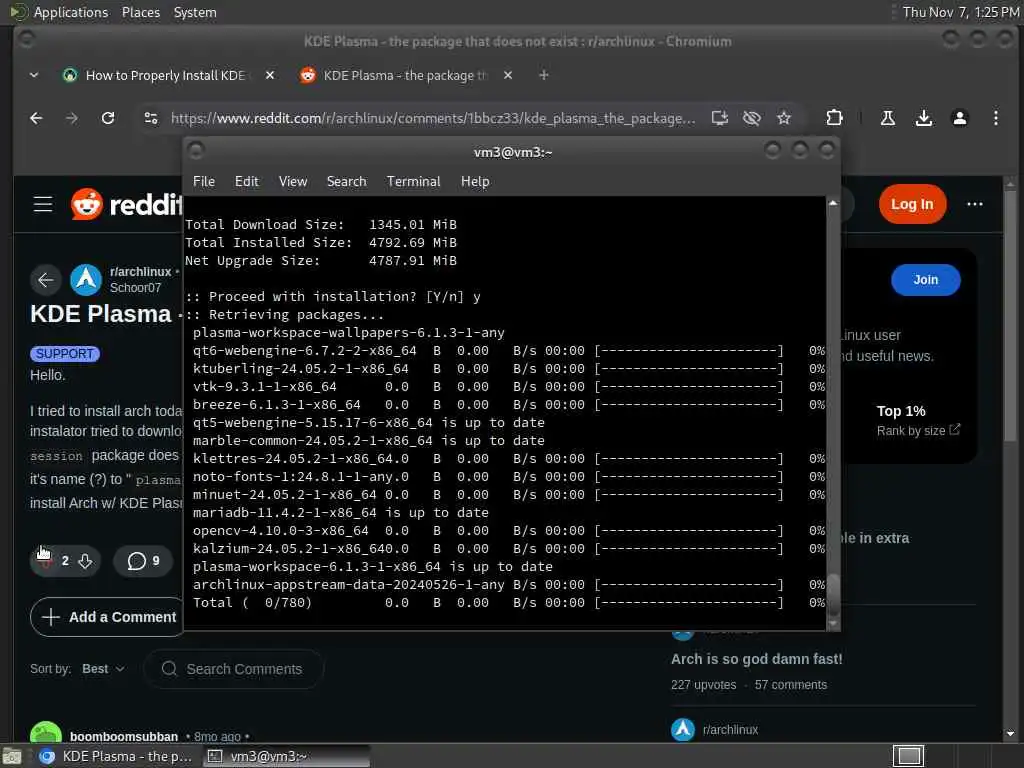1024x768 pixels.
Task: Open terminal Edit menu
Action: click(247, 182)
